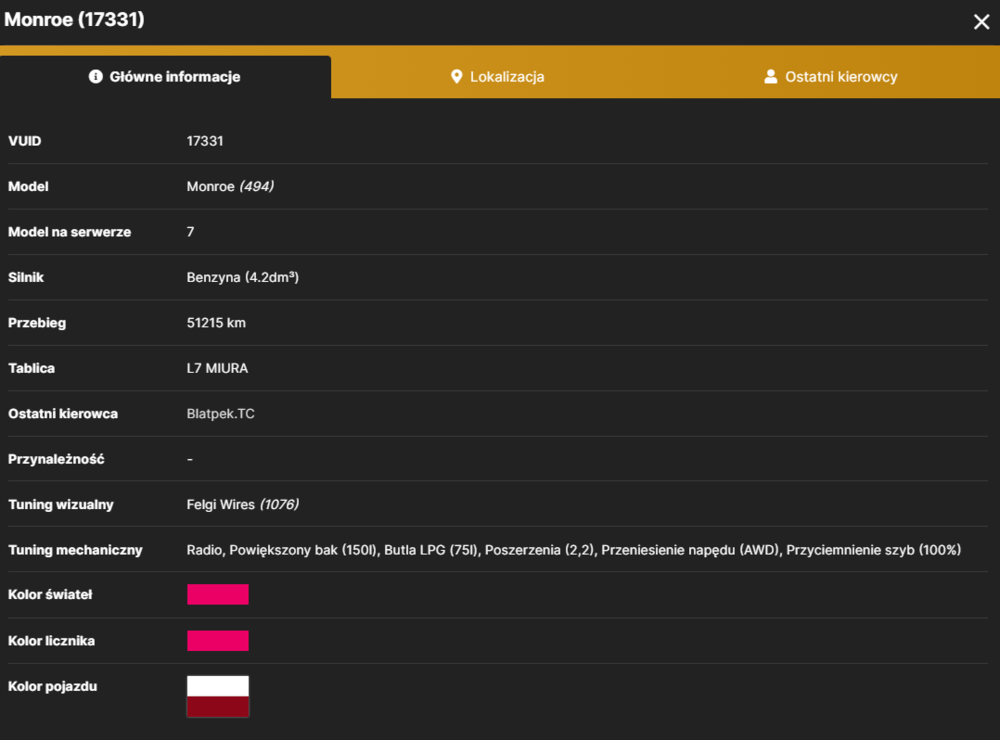This screenshot has width=1000, height=740.
Task: Click the Kolor licznika label
Action: pos(52,640)
